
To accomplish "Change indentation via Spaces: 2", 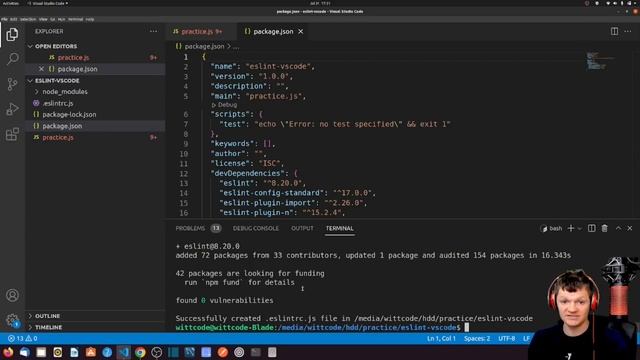I will [477, 338].
